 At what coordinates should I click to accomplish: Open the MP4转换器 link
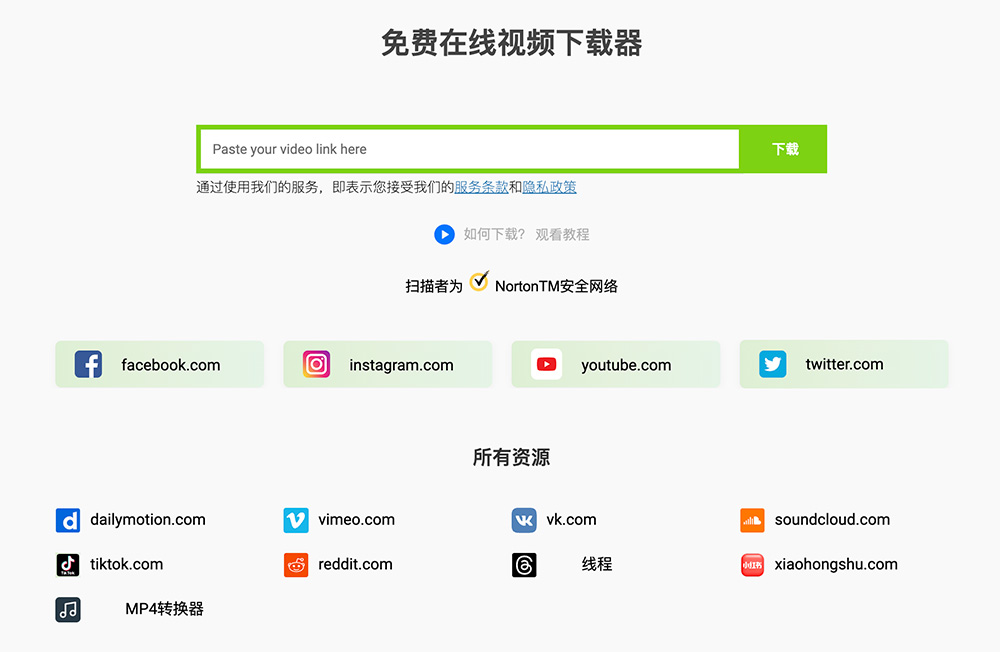(165, 609)
